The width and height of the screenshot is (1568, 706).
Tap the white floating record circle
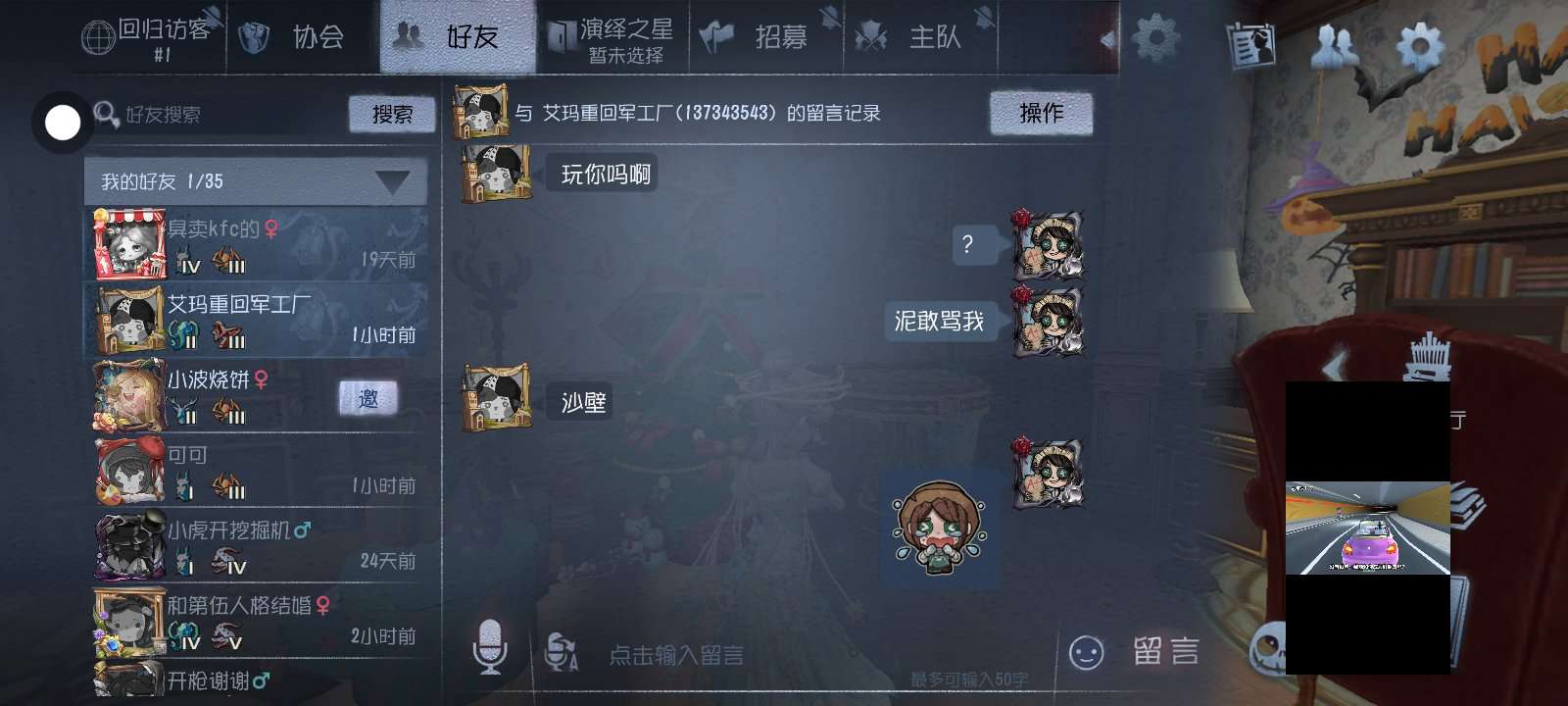[x=63, y=123]
